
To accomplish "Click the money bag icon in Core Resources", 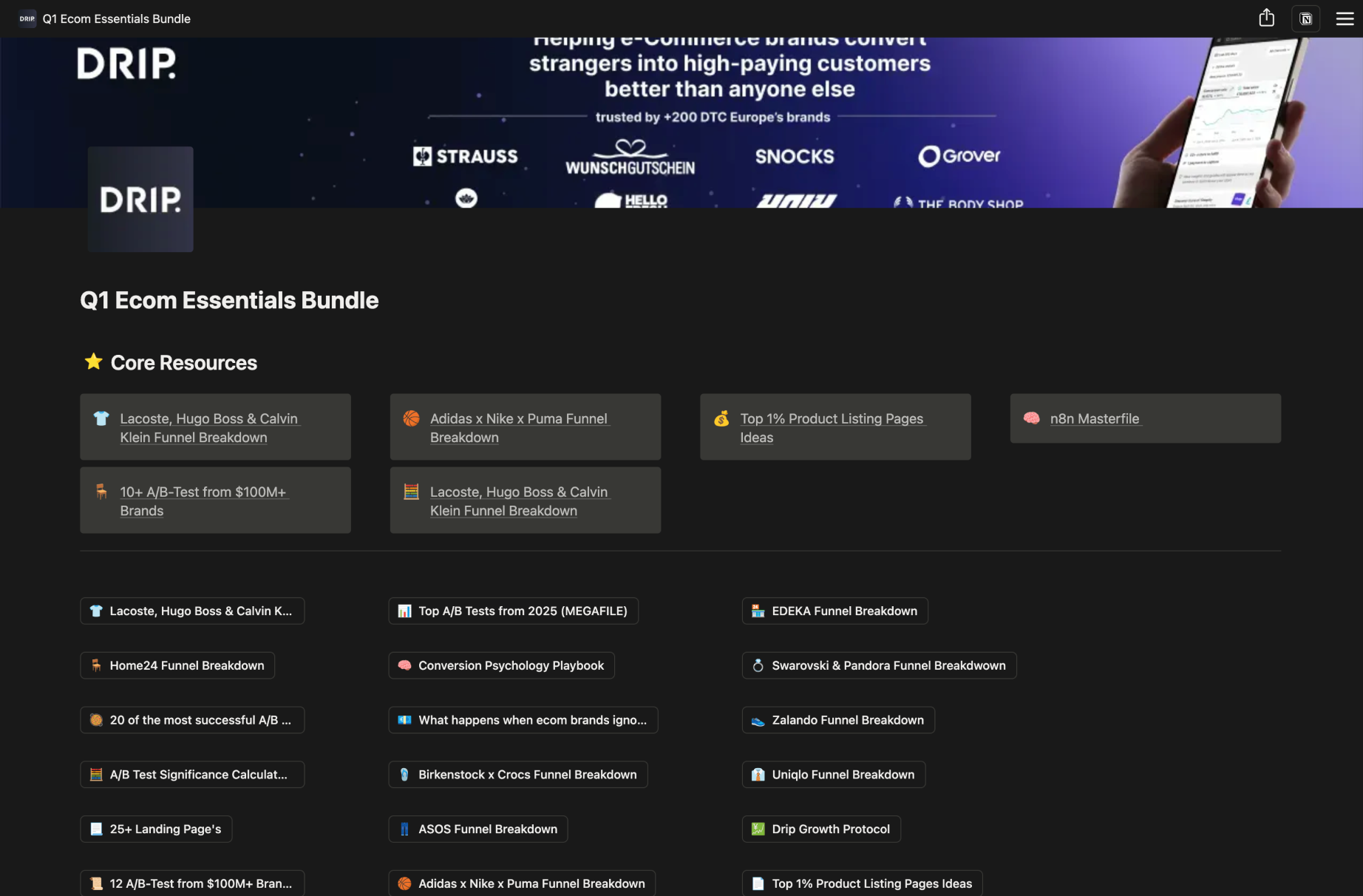I will pos(721,419).
